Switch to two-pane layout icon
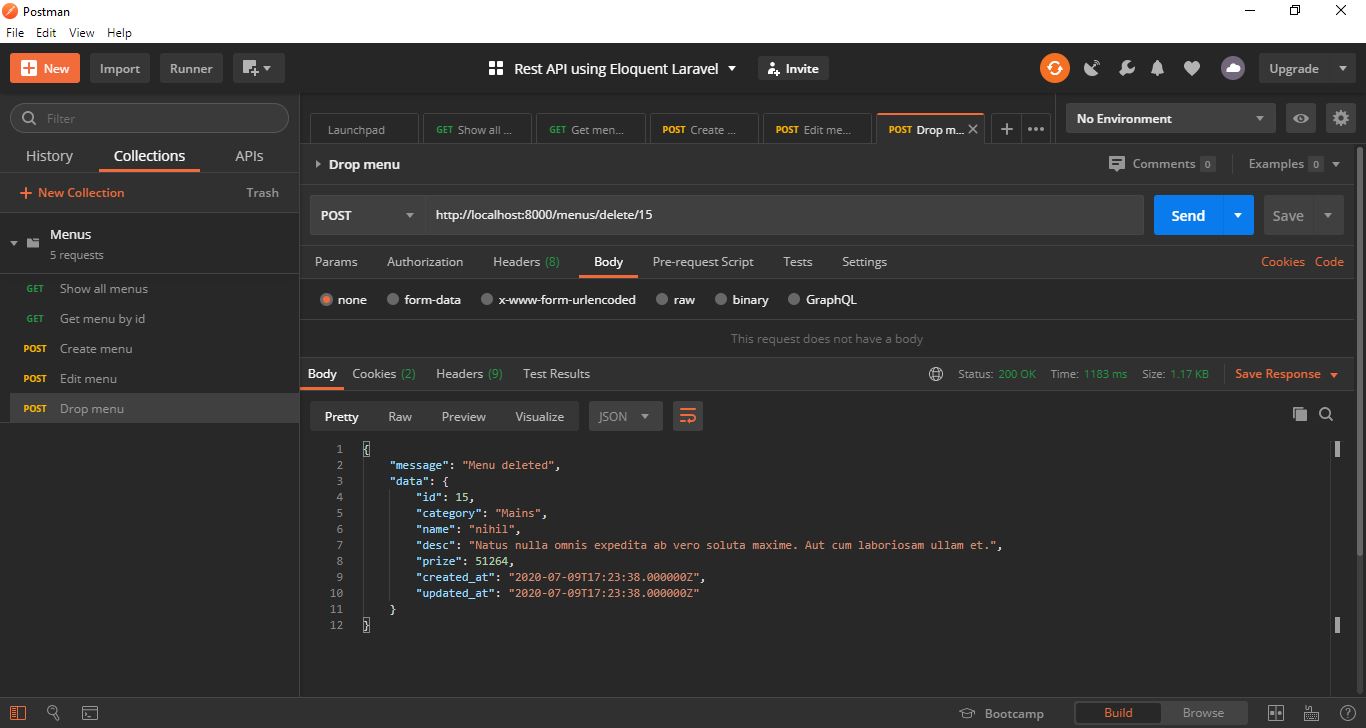Image resolution: width=1366 pixels, height=728 pixels. coord(1275,713)
